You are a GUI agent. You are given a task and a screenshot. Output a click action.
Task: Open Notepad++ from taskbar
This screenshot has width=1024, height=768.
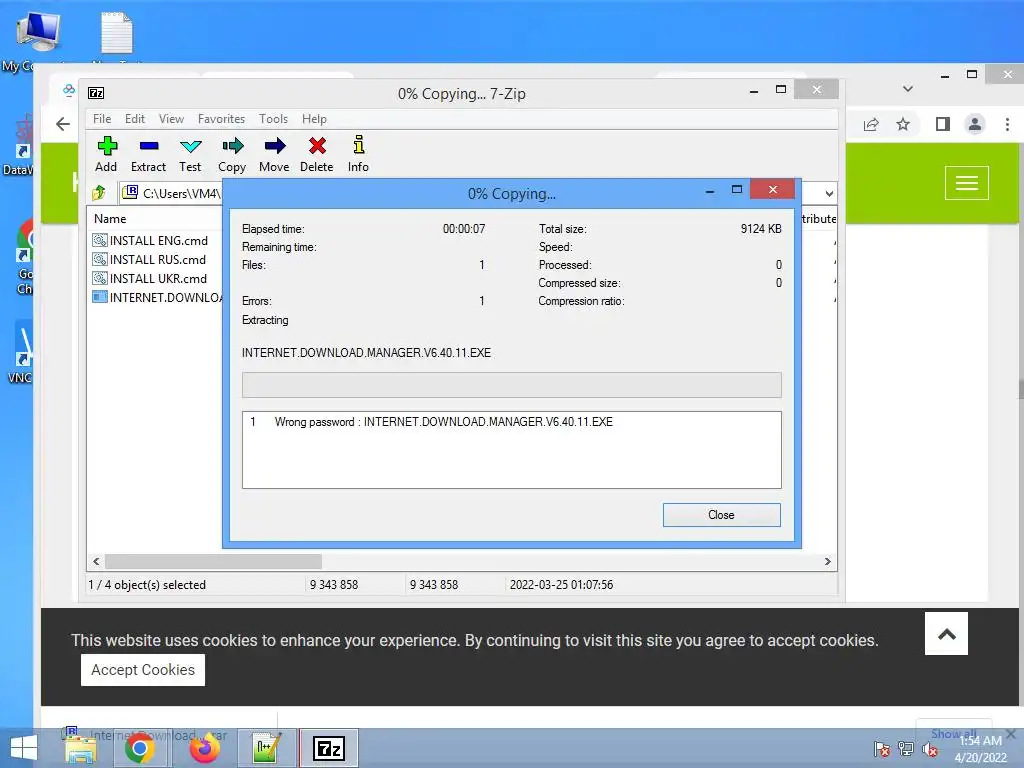[266, 748]
